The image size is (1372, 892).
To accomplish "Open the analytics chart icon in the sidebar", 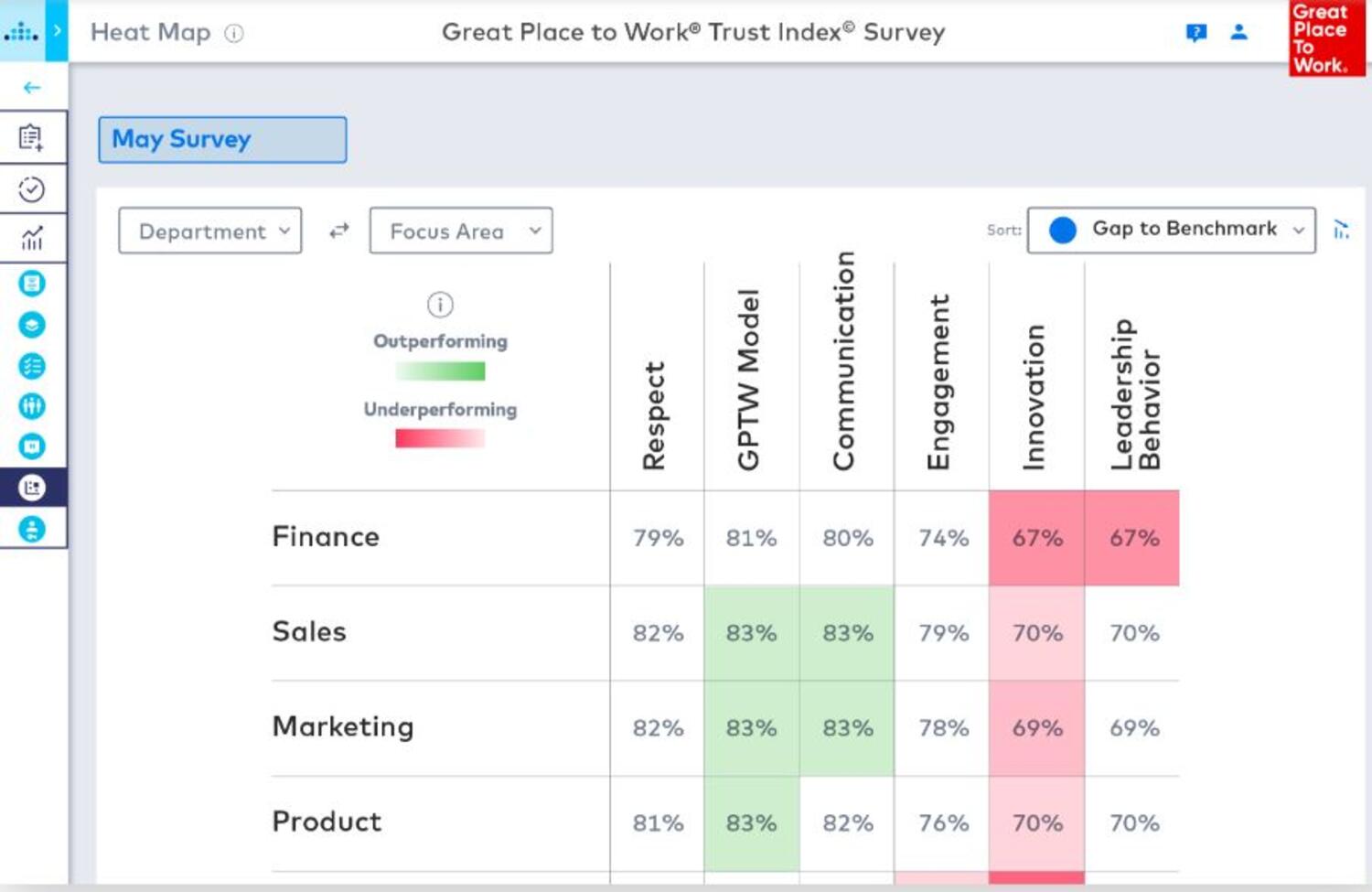I will pyautogui.click(x=33, y=238).
